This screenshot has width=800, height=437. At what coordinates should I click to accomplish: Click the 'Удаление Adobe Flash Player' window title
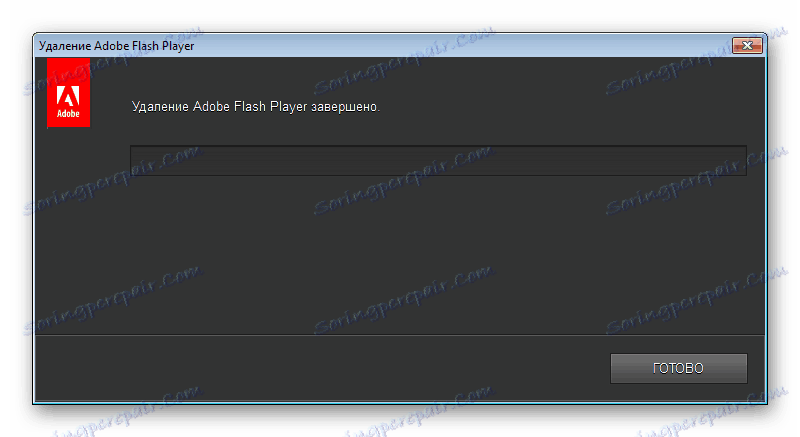click(116, 46)
